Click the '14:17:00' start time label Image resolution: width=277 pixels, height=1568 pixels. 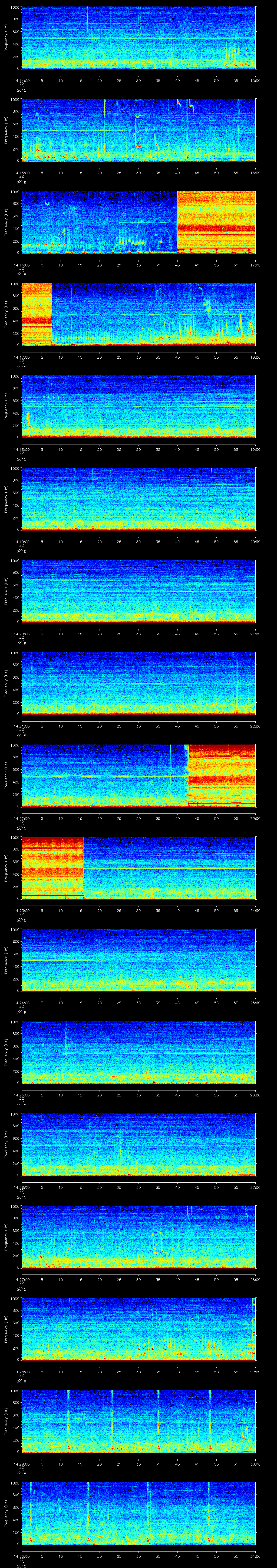[21, 357]
